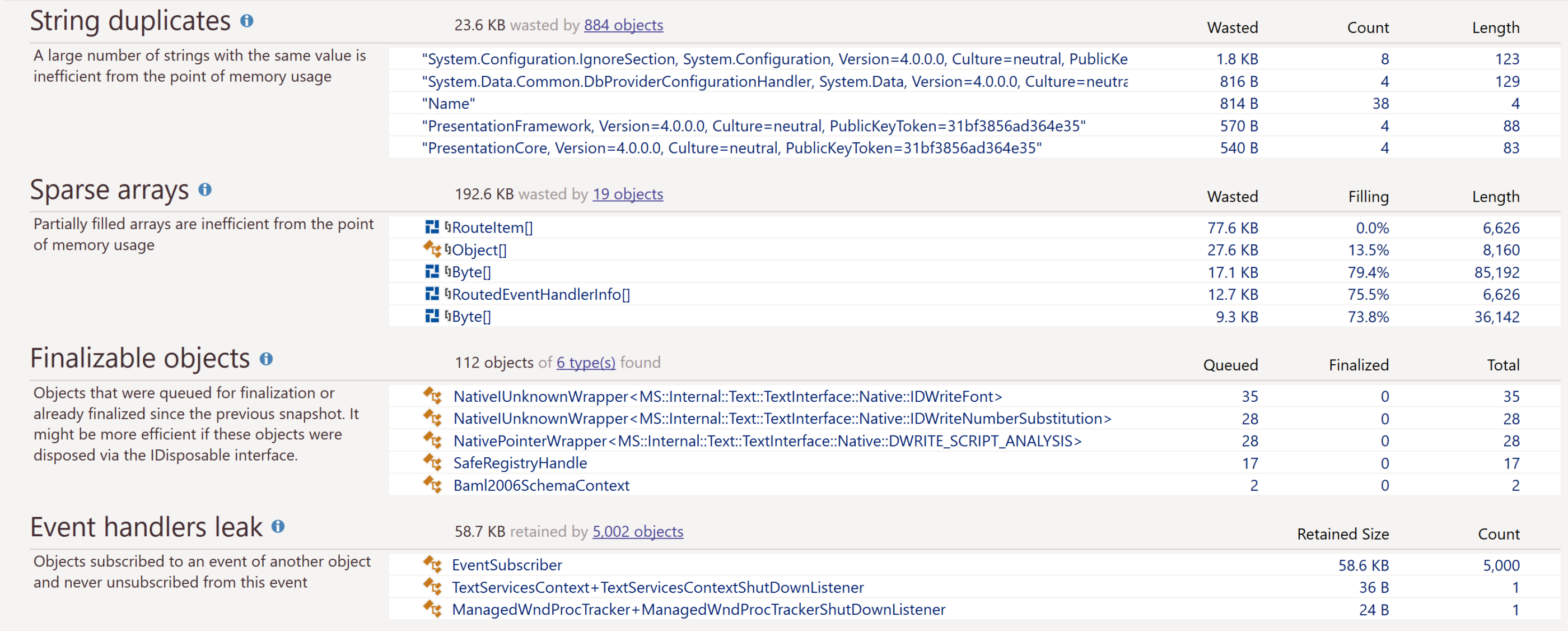Viewport: 1568px width, 631px height.
Task: Open the 6 type(s) link
Action: point(586,363)
